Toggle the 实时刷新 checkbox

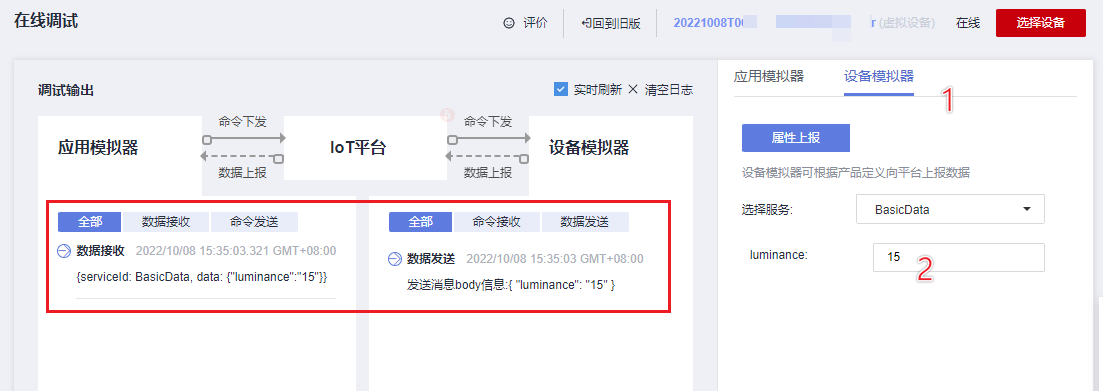(561, 90)
